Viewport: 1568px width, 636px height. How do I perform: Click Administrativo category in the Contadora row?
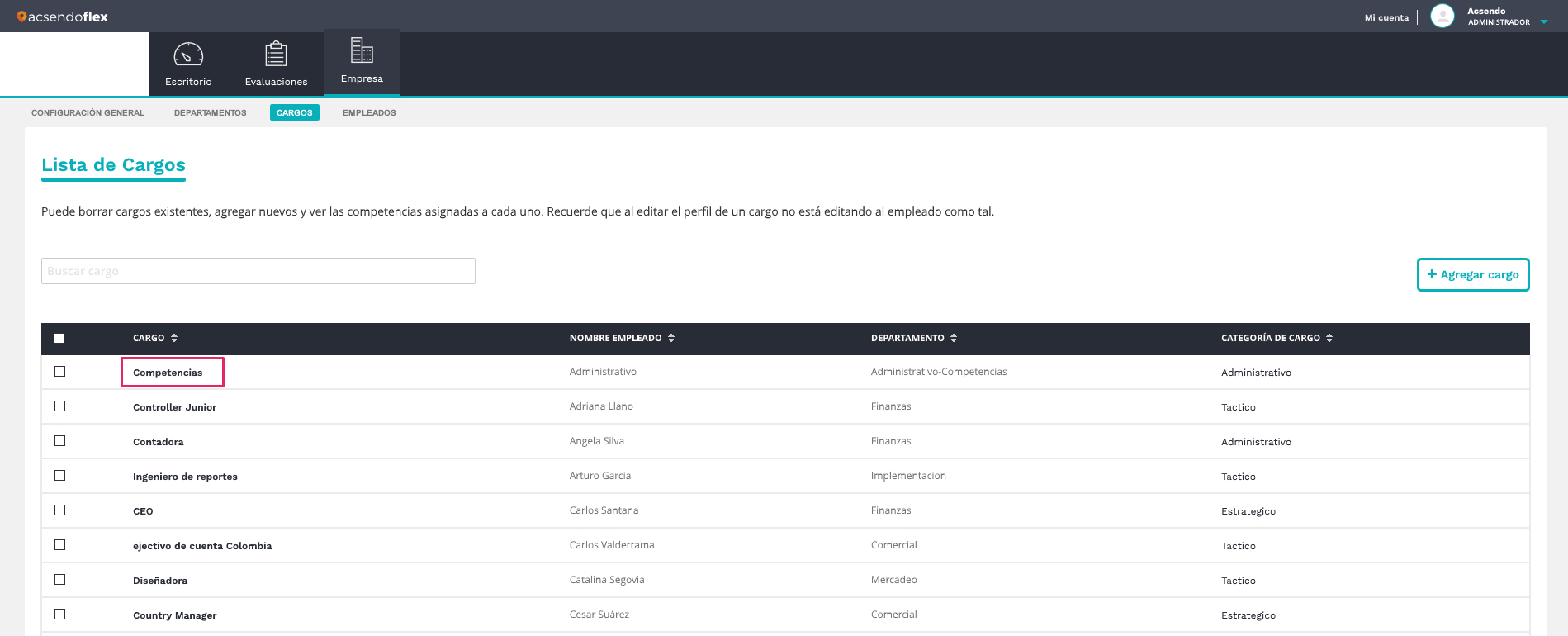pos(1256,442)
